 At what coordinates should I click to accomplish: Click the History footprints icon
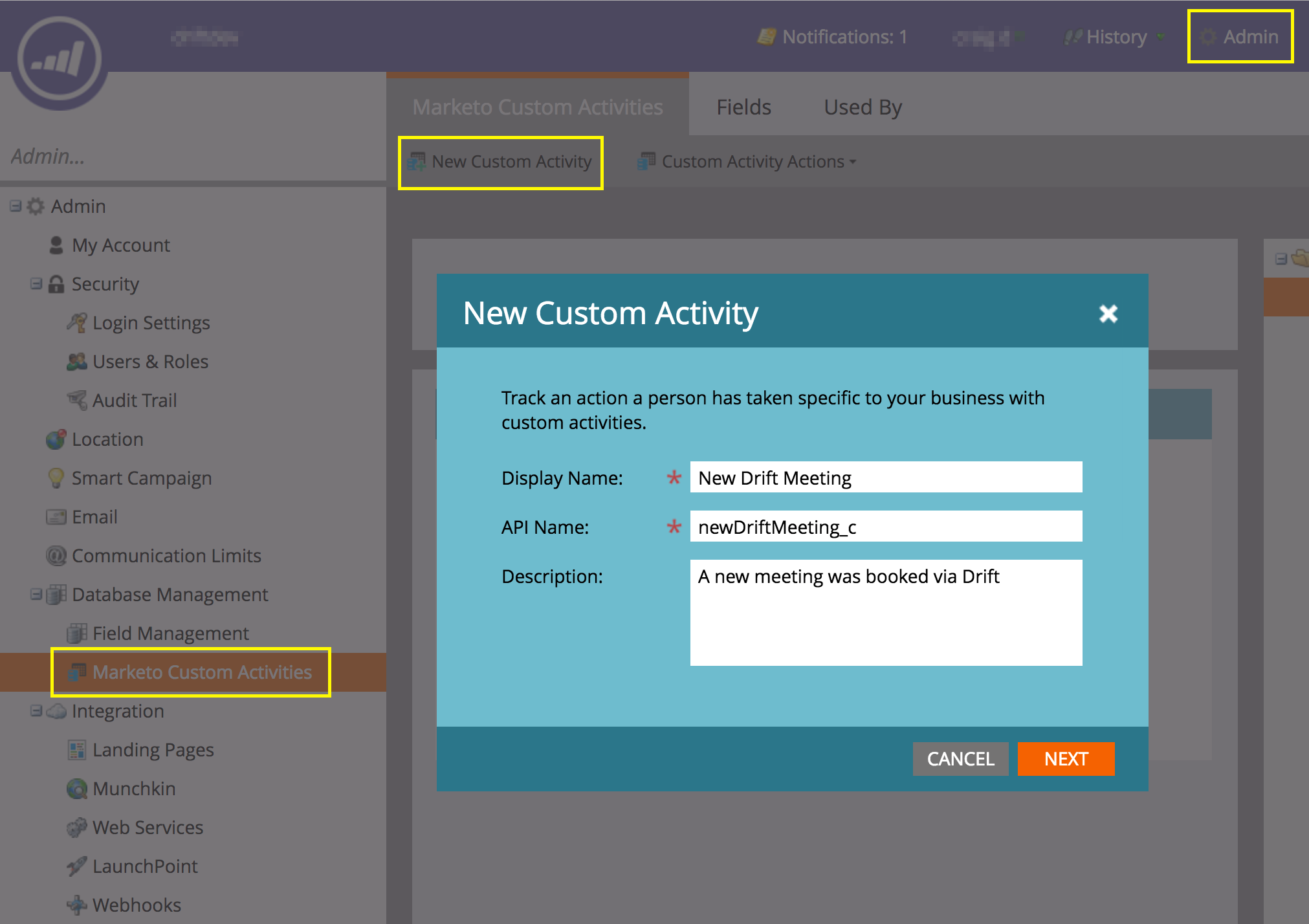1073,37
